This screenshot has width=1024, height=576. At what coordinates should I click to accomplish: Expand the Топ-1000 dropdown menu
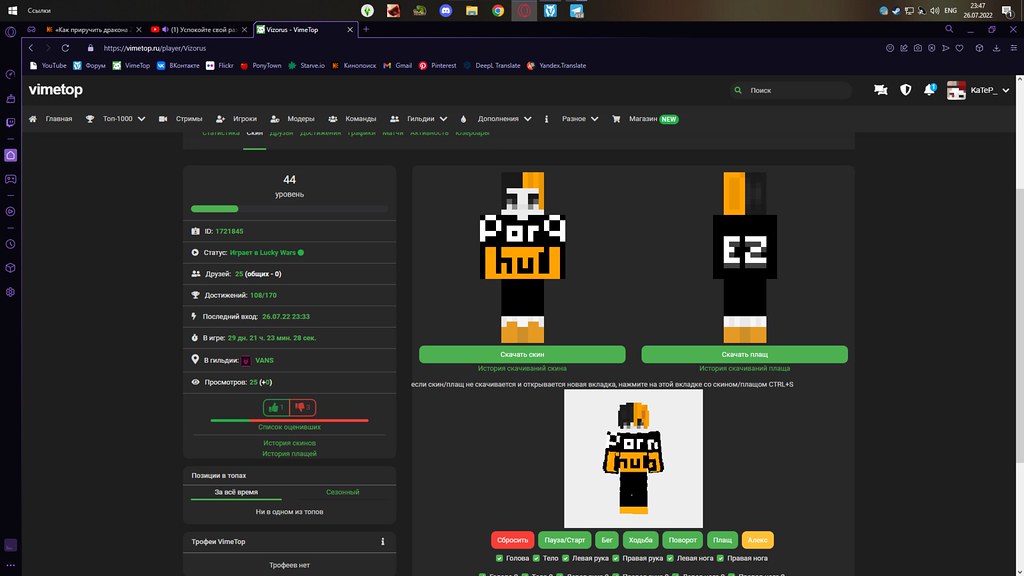[x=117, y=118]
